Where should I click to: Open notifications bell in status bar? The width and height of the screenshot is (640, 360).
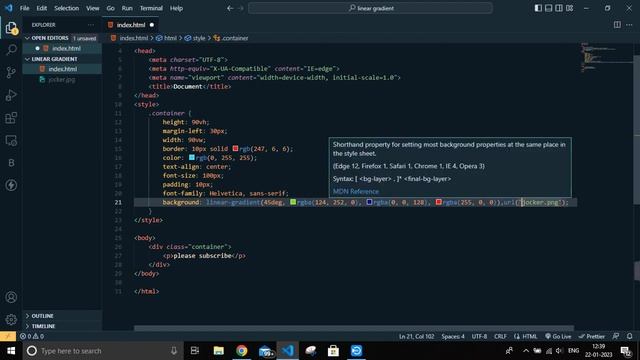(629, 336)
